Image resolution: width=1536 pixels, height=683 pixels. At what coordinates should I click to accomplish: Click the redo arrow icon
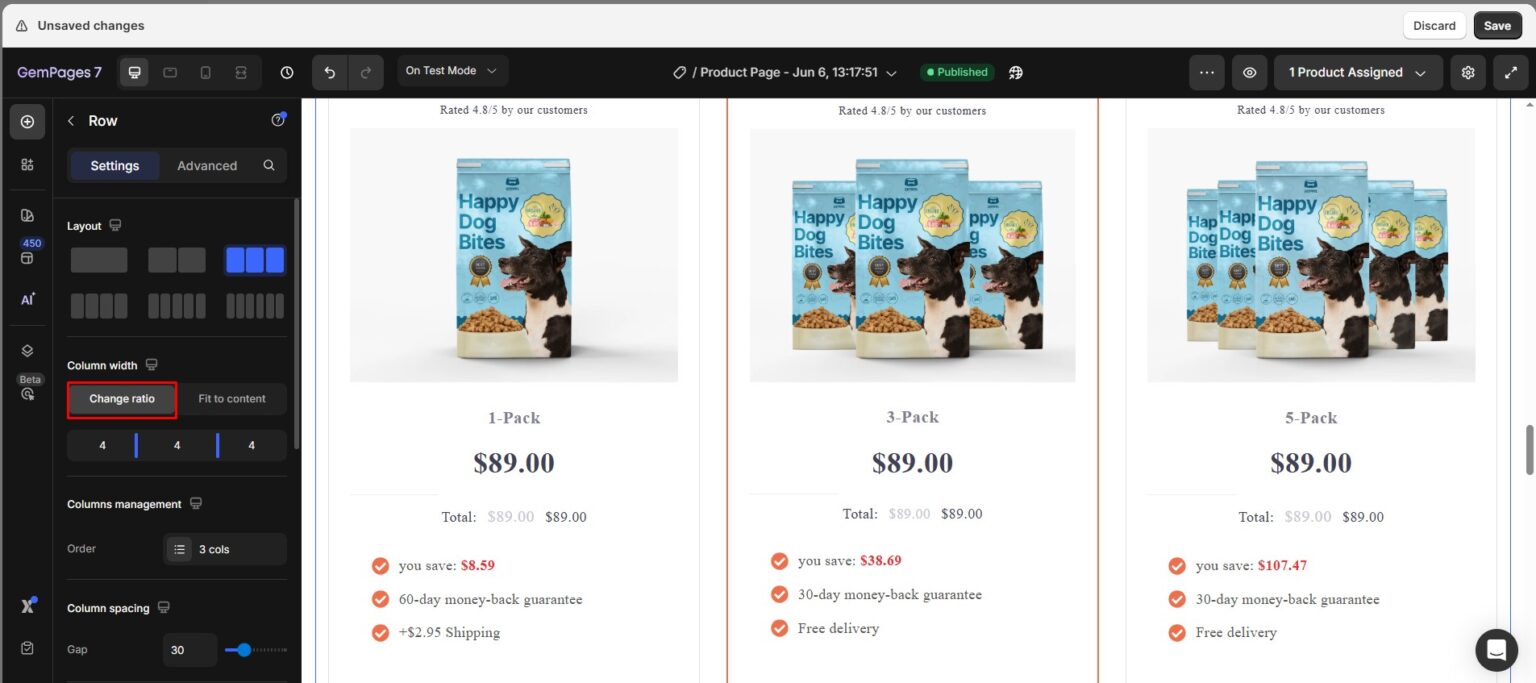(x=365, y=72)
